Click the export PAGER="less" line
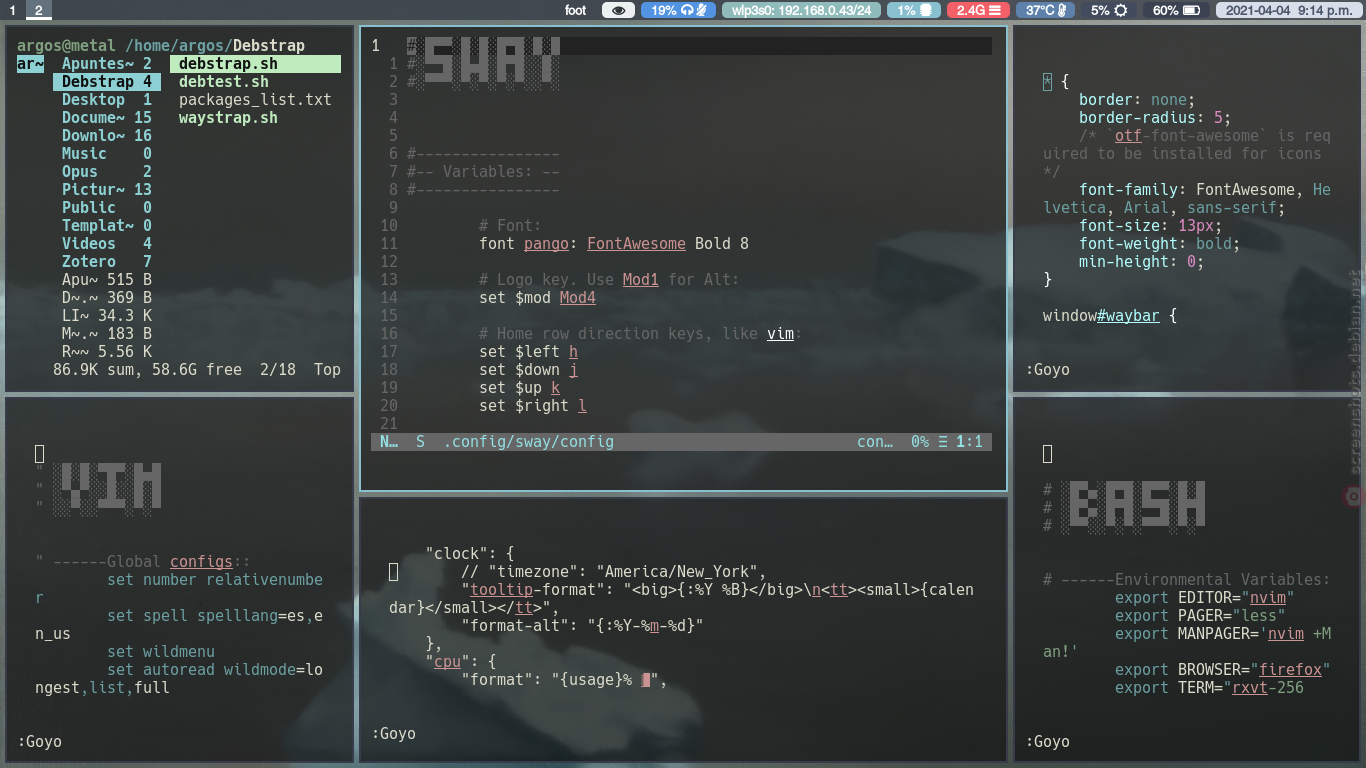Viewport: 1366px width, 768px height. (1201, 616)
